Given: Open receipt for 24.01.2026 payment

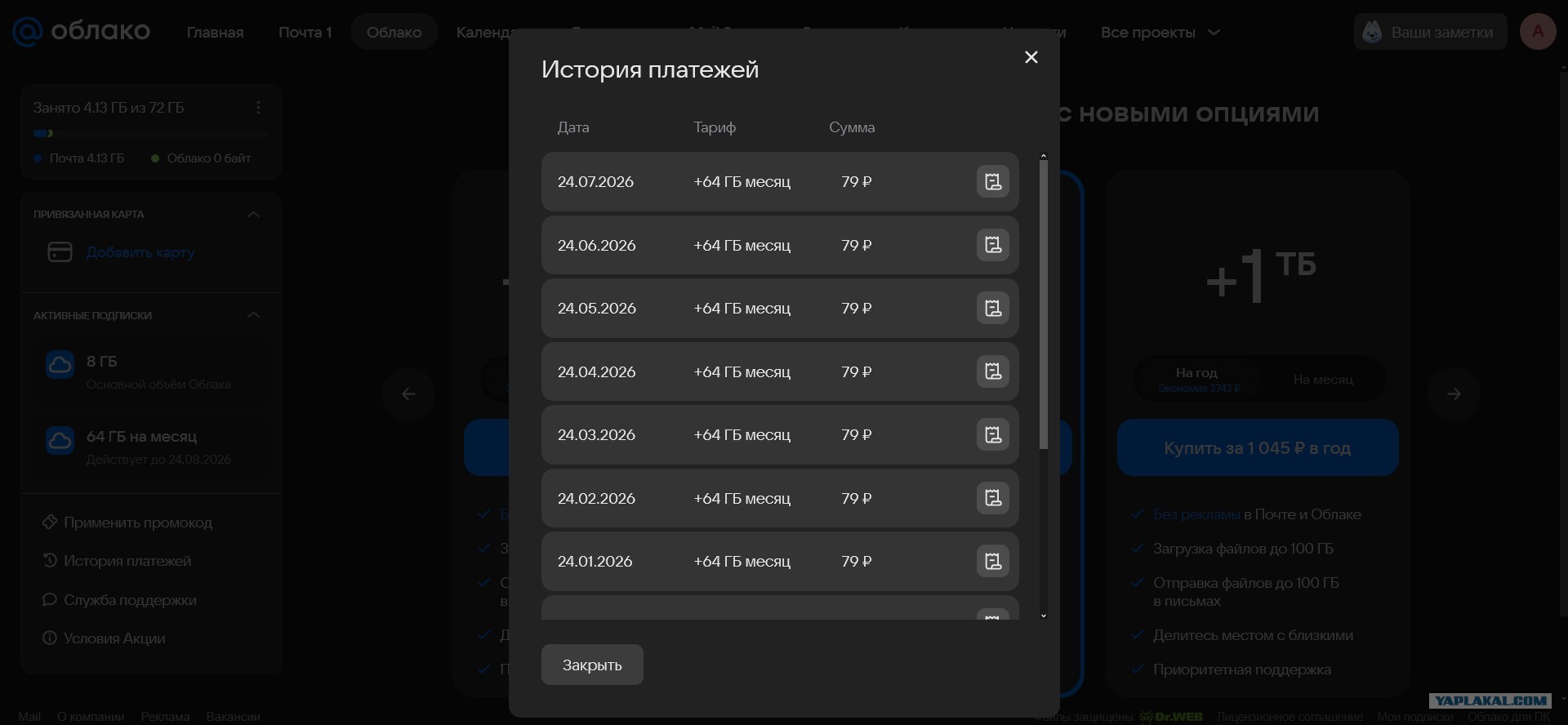Looking at the screenshot, I should pyautogui.click(x=993, y=561).
